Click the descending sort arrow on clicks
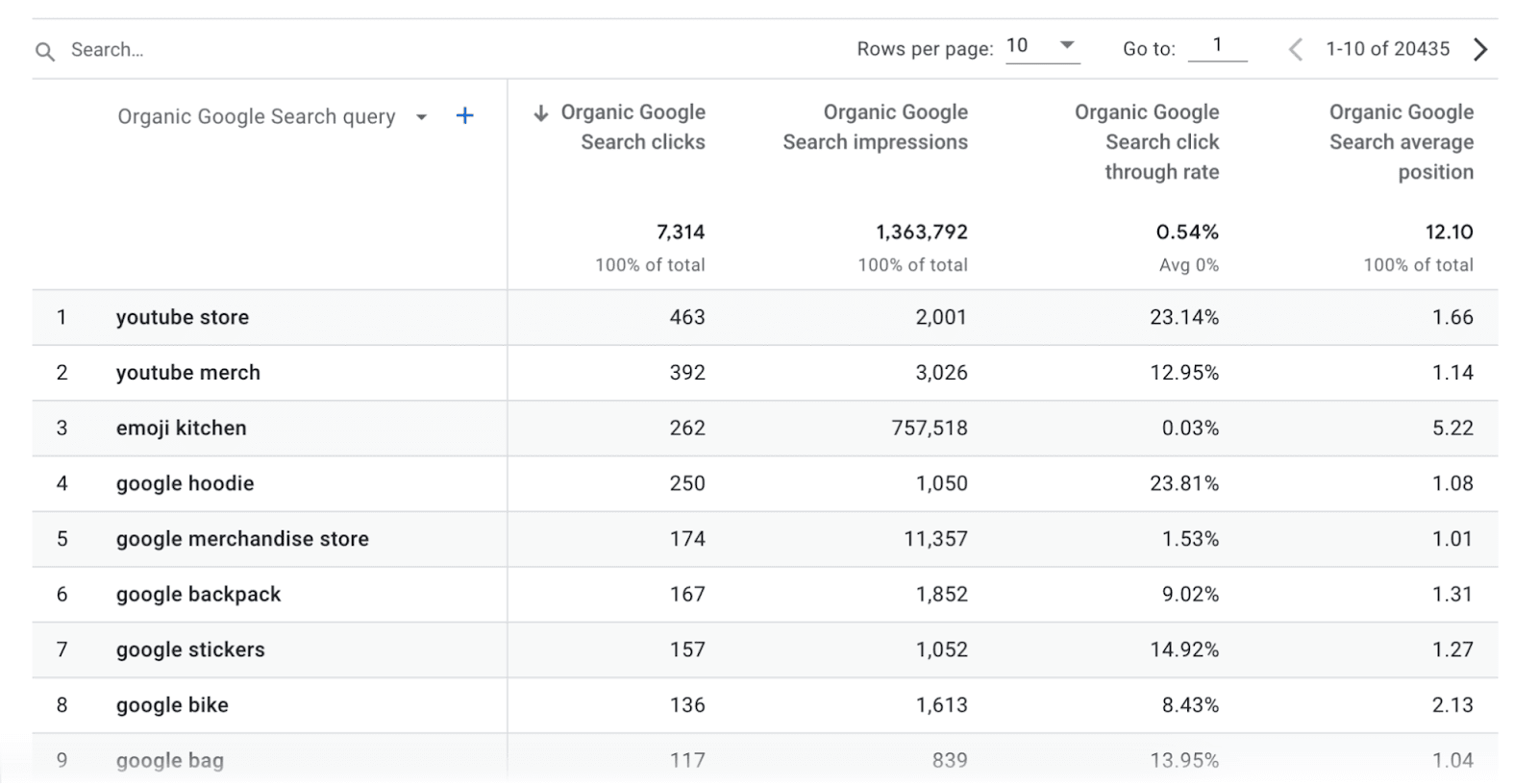Viewport: 1538px width, 784px height. tap(541, 113)
